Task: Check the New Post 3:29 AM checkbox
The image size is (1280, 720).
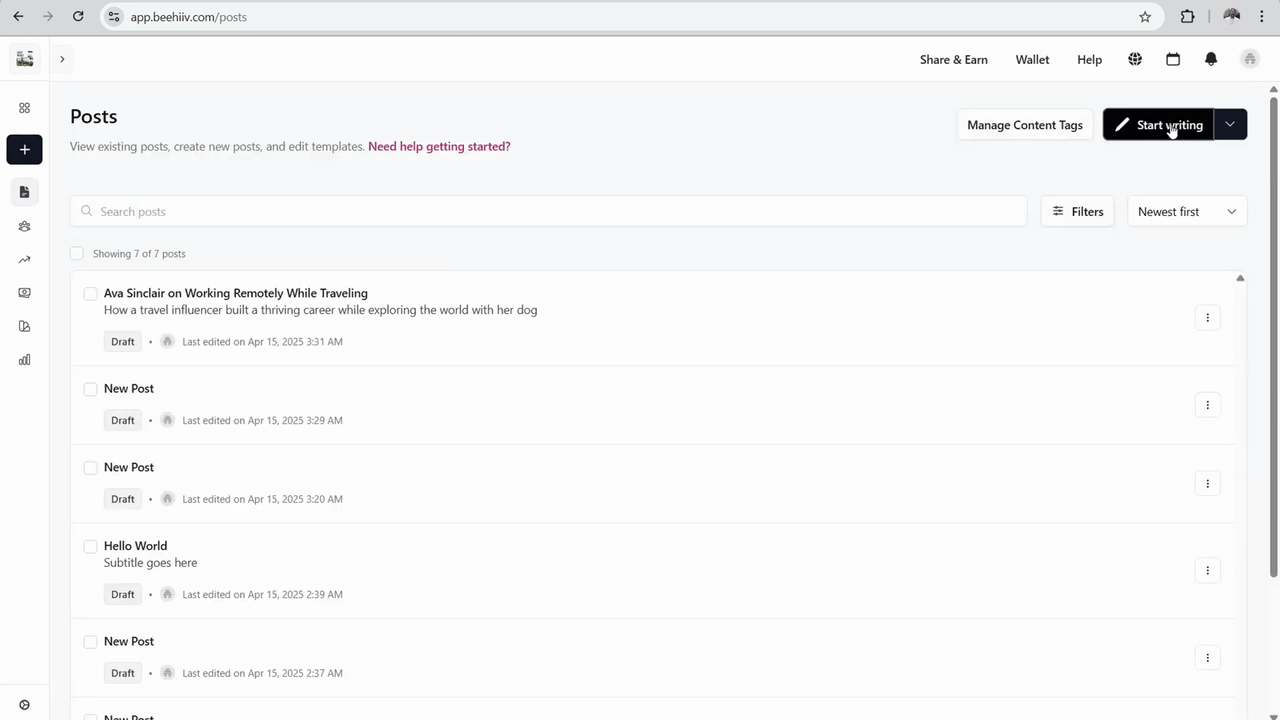Action: 90,389
